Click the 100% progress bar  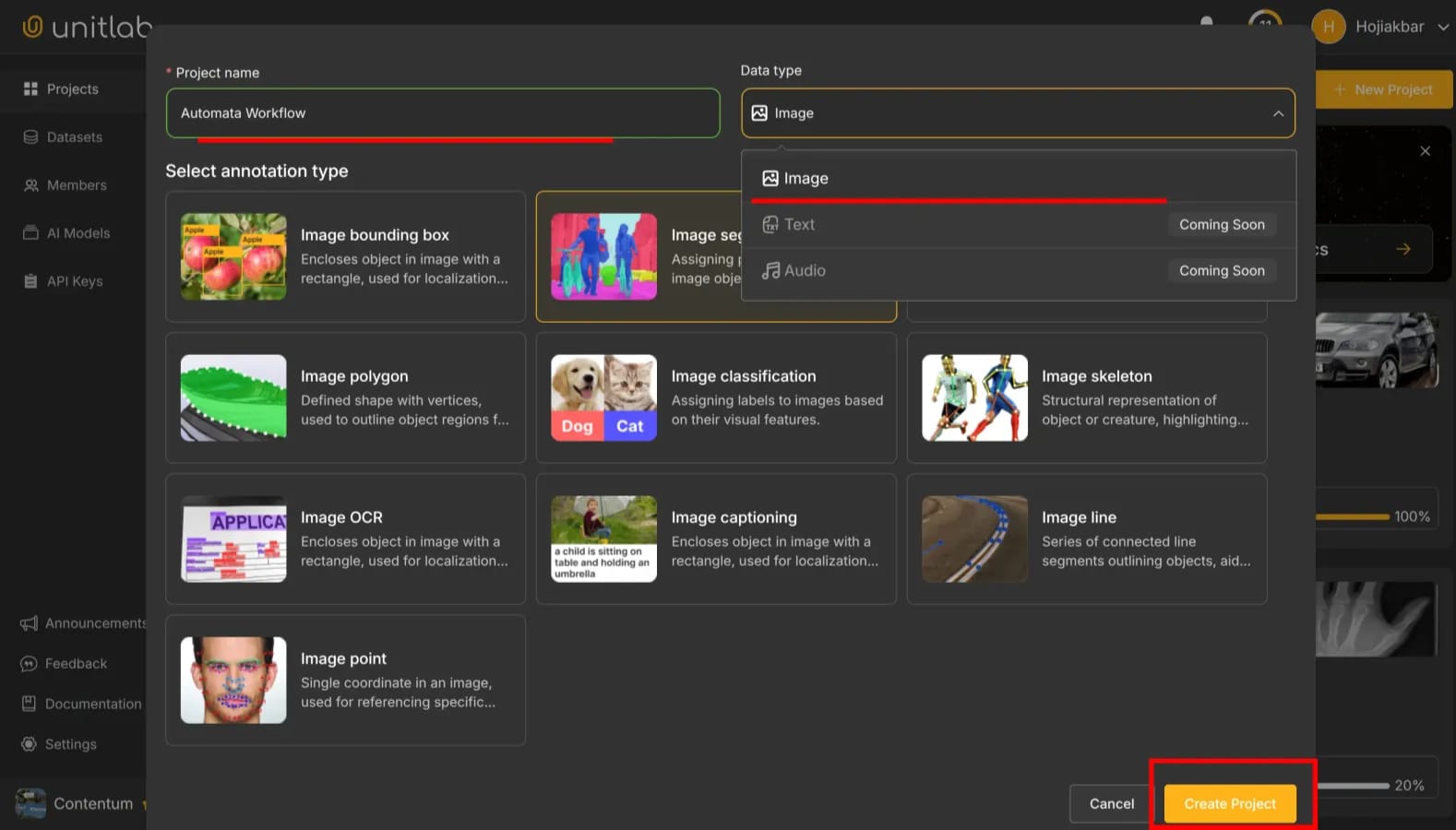click(1352, 516)
